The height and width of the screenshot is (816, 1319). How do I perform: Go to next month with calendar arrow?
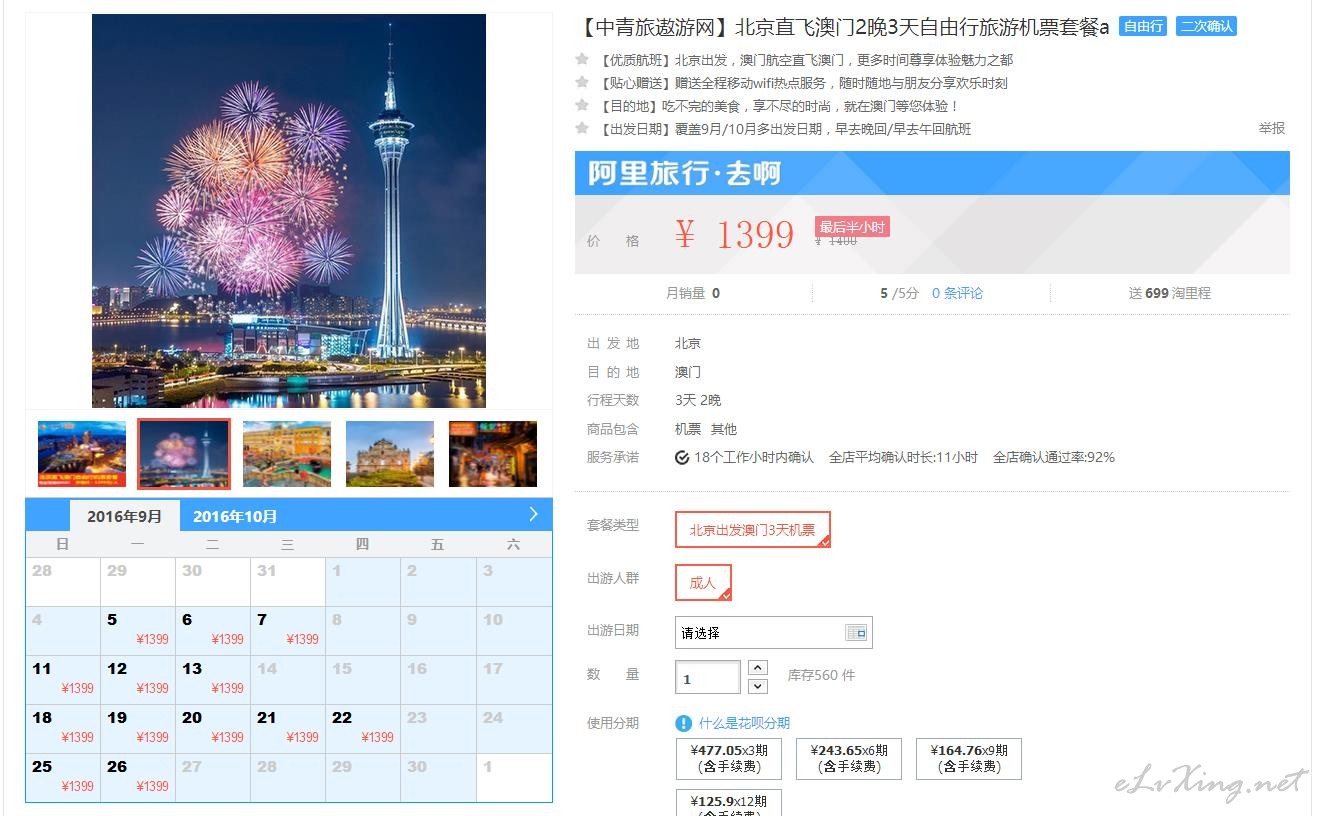click(533, 514)
